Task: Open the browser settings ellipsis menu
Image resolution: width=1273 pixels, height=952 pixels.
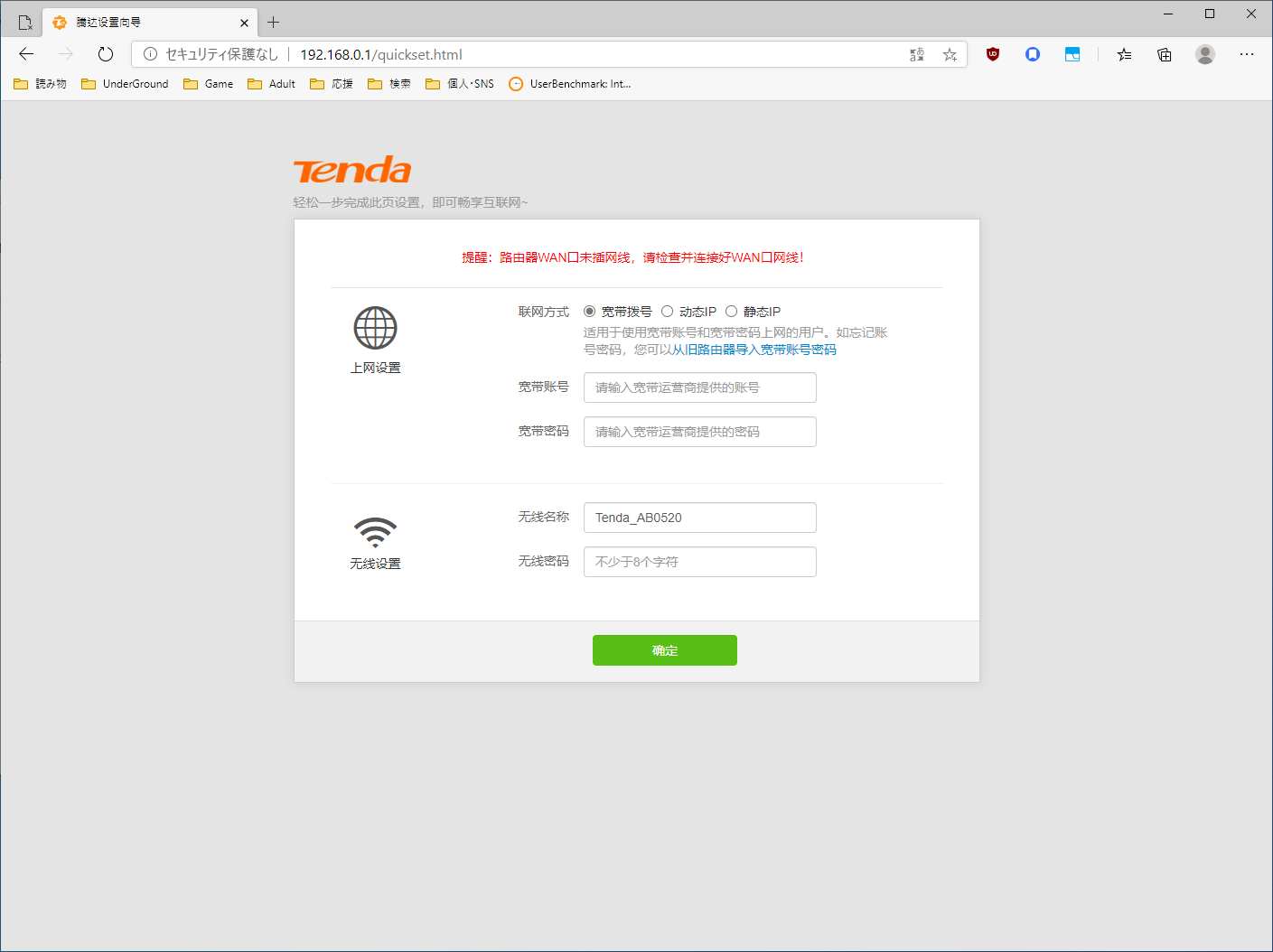Action: click(x=1247, y=54)
